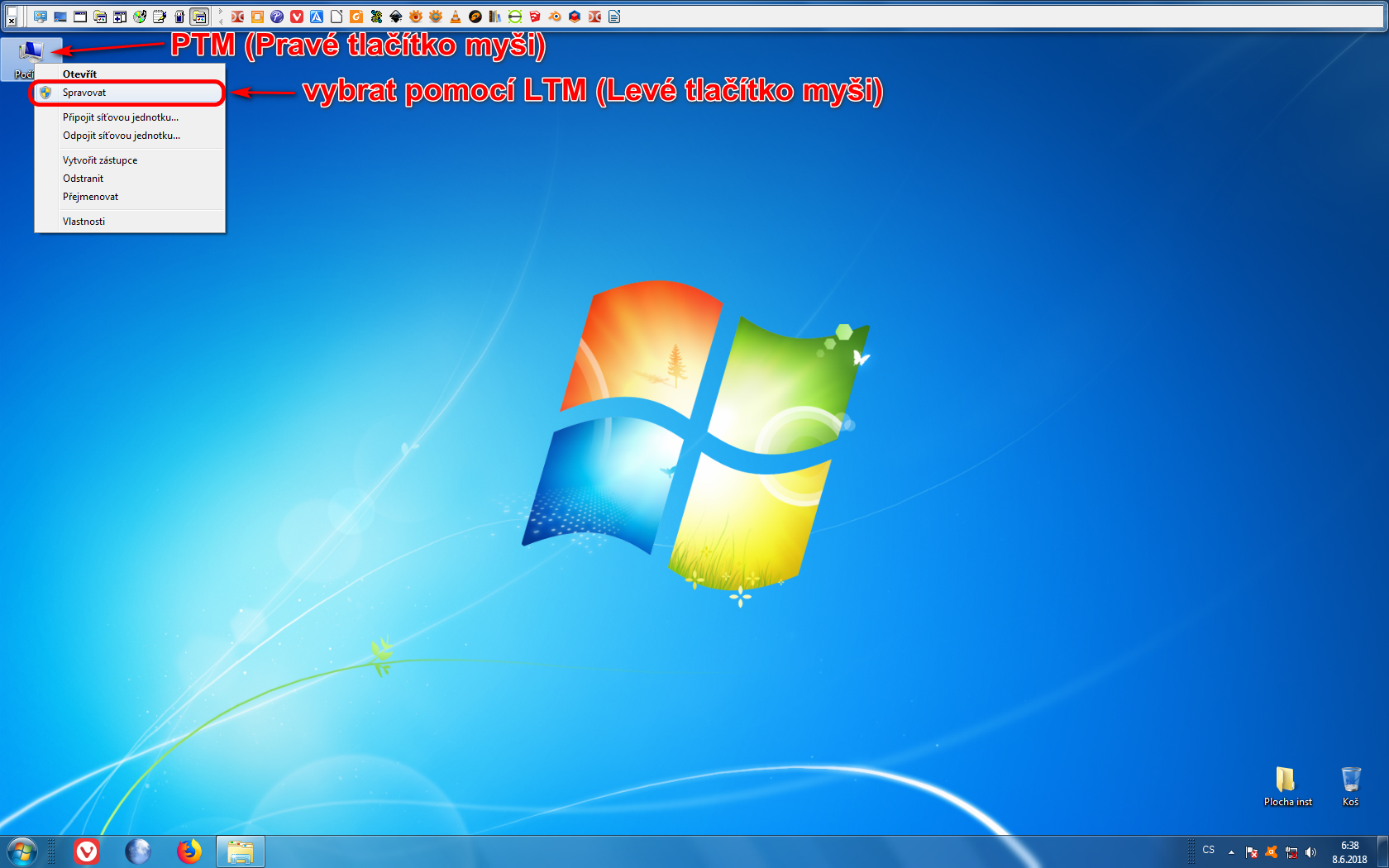Open the Windows Start menu orb
The width and height of the screenshot is (1389, 868).
click(x=22, y=851)
